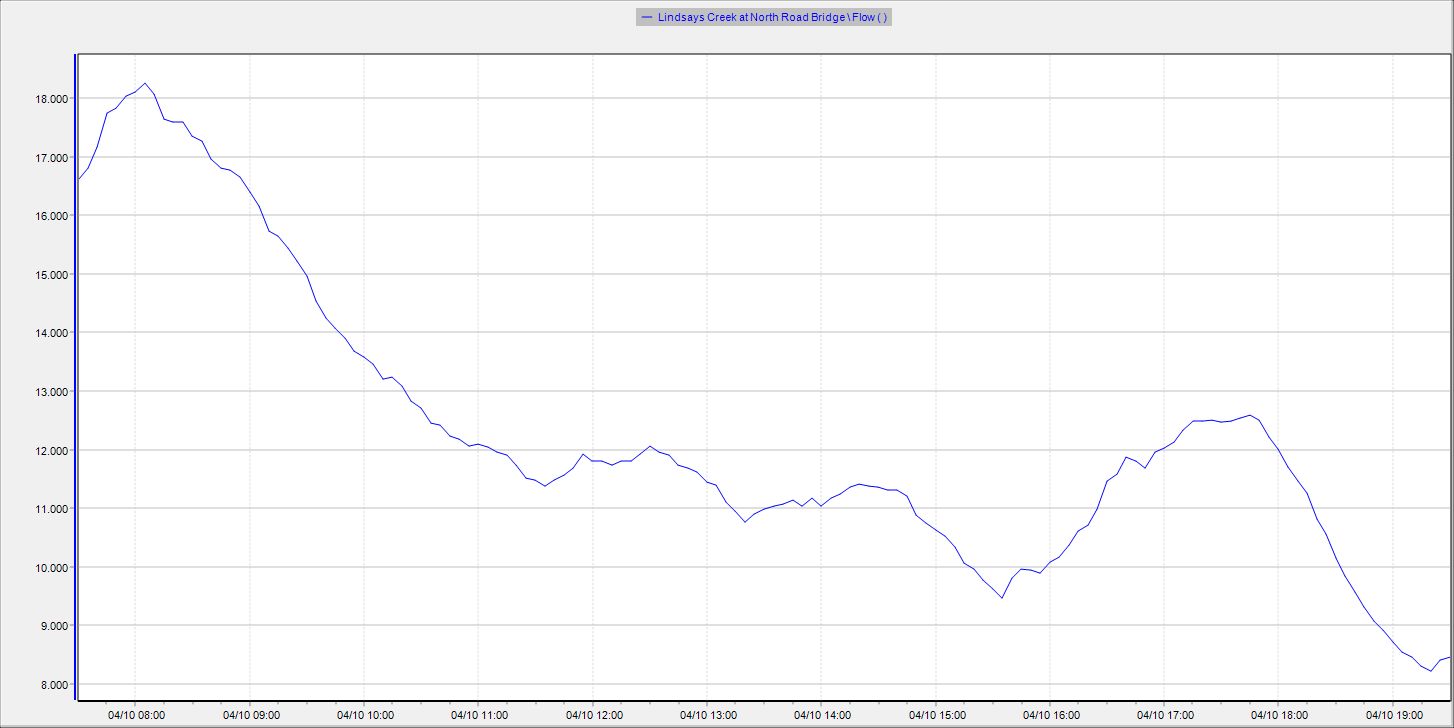This screenshot has width=1454, height=728.
Task: Select the 04/10 13:00 time axis label
Action: pos(707,715)
